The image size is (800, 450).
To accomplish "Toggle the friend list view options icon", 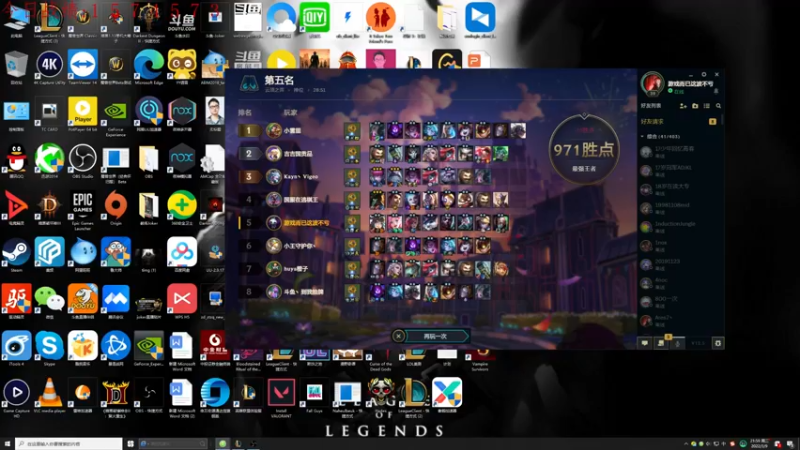I will tap(707, 106).
